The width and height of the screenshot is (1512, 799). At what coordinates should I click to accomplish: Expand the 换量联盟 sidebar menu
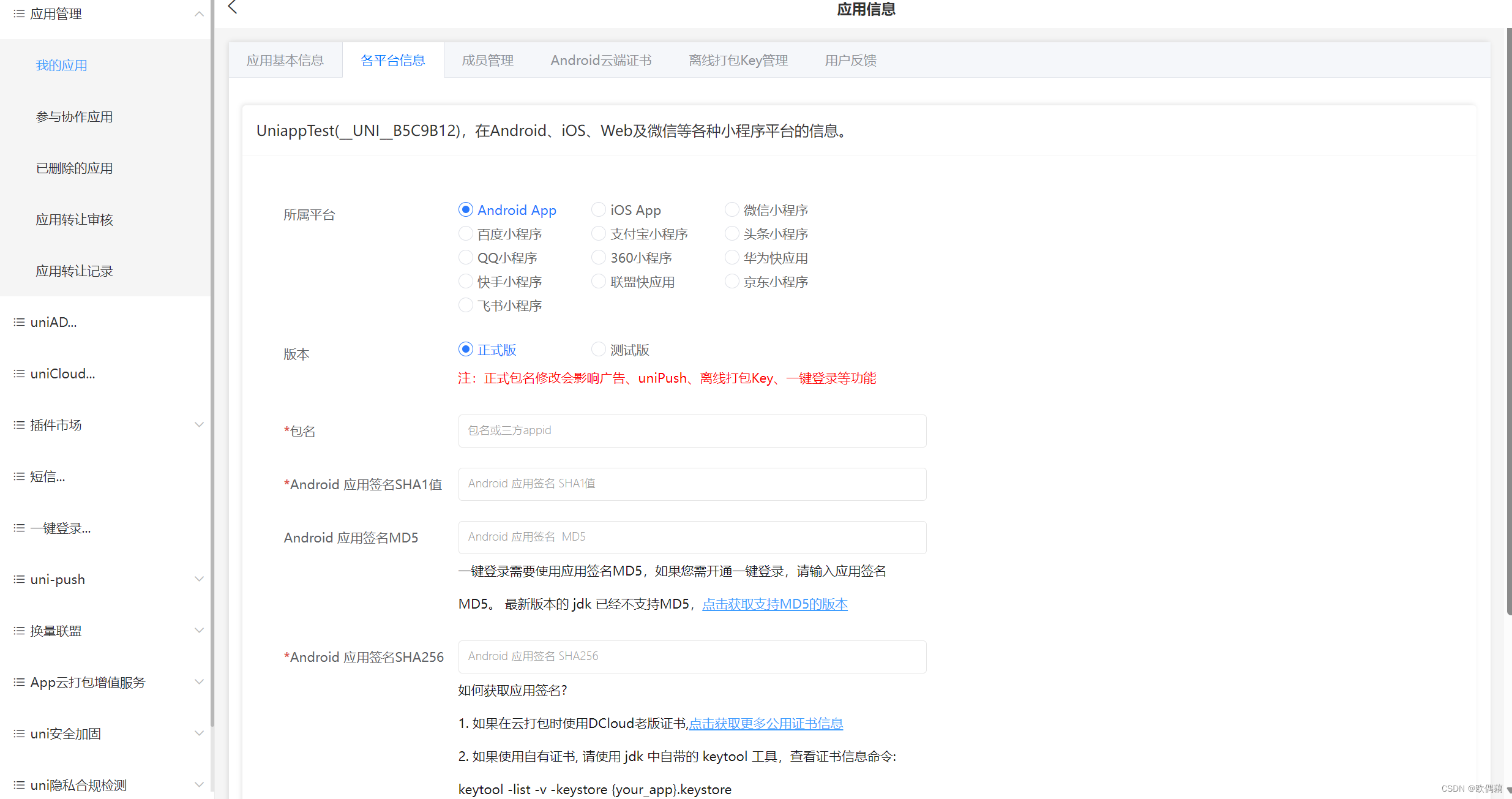199,631
